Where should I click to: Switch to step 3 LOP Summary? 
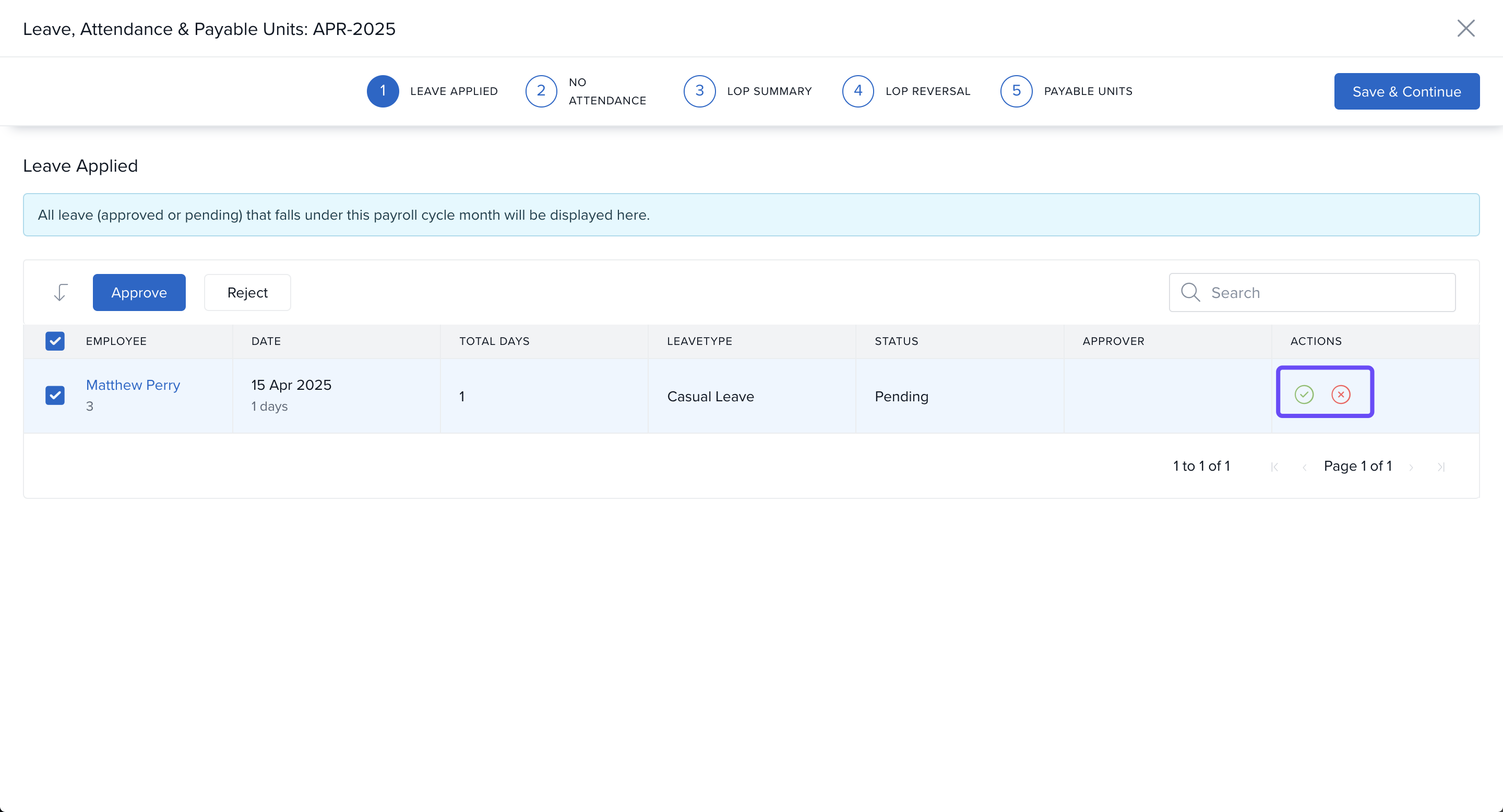[699, 91]
